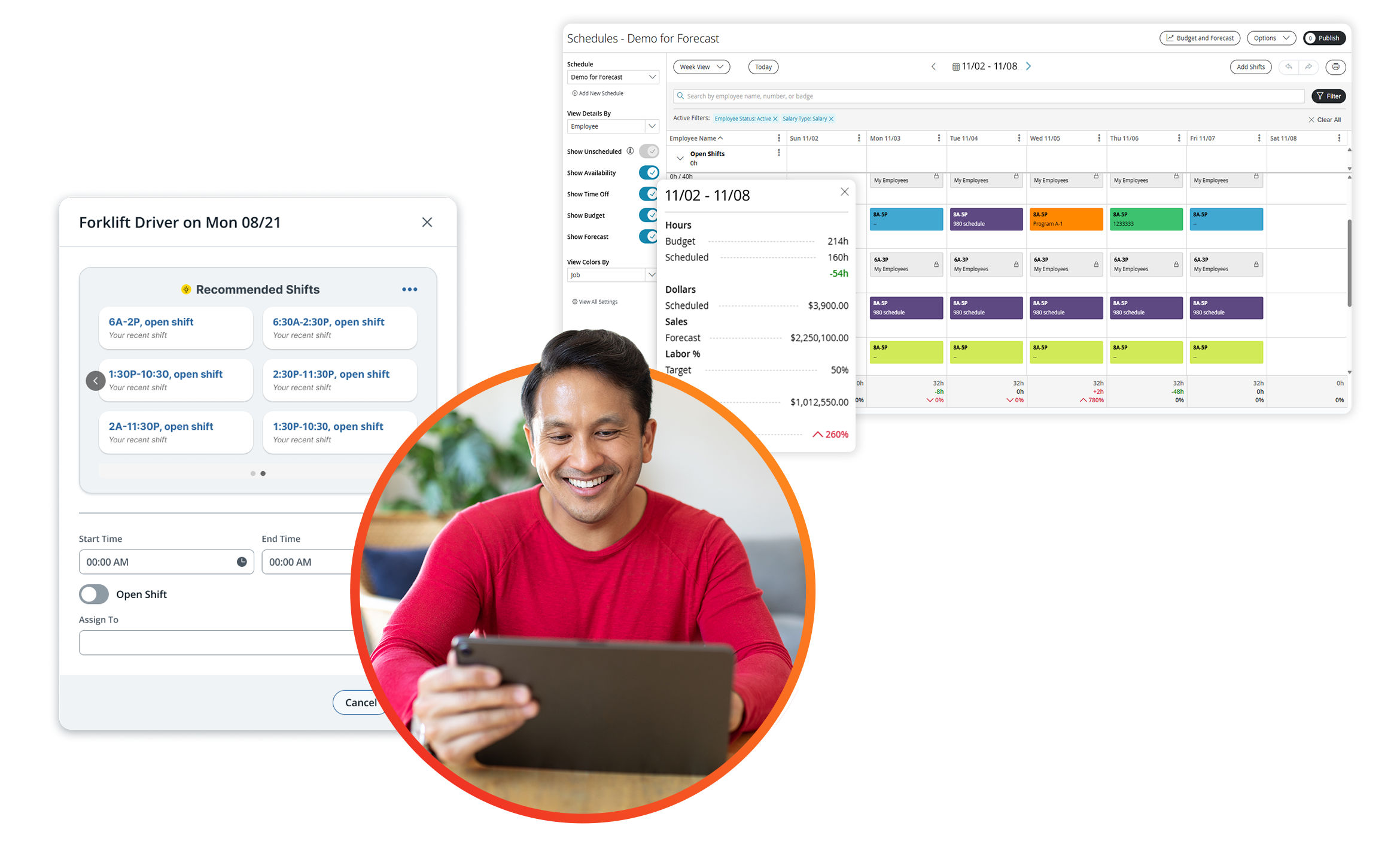Click the redo arrow icon
1400x850 pixels.
[x=1308, y=67]
